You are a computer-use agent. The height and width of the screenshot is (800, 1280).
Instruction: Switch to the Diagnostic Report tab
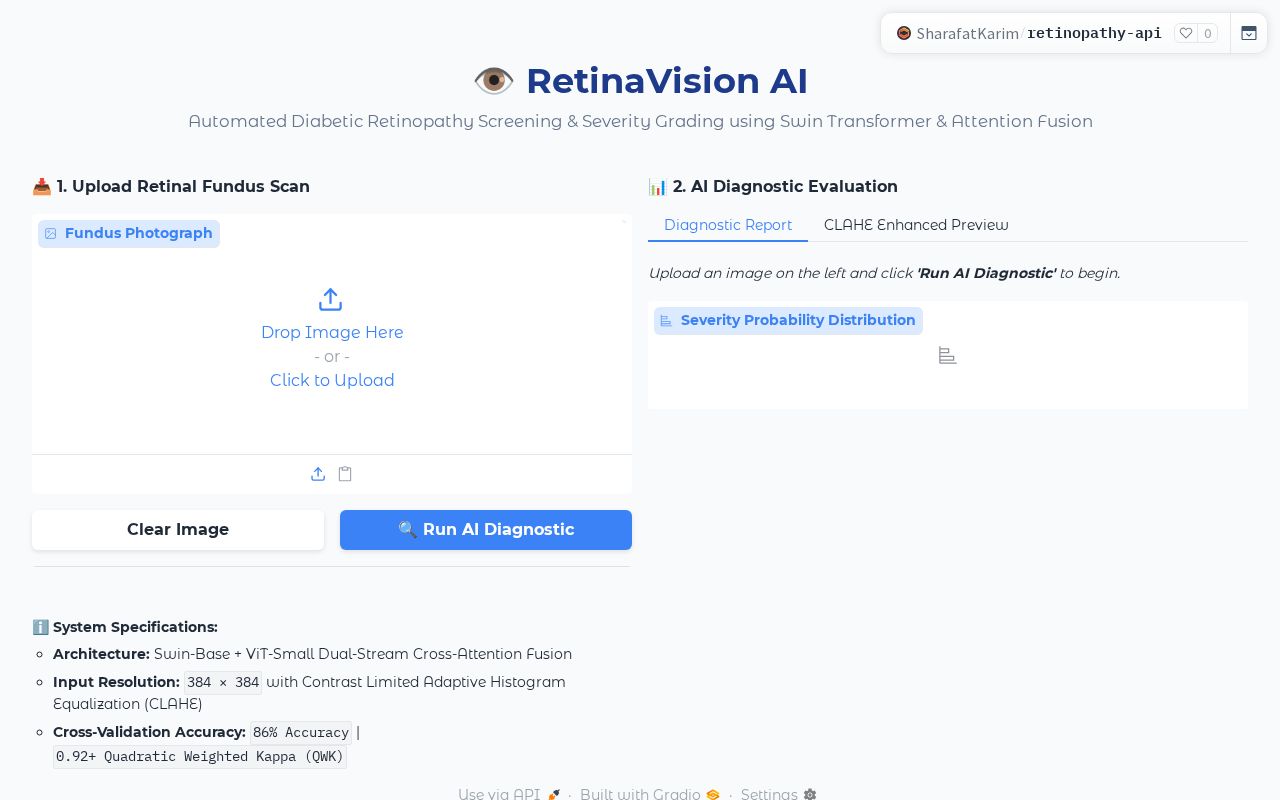[x=728, y=225]
